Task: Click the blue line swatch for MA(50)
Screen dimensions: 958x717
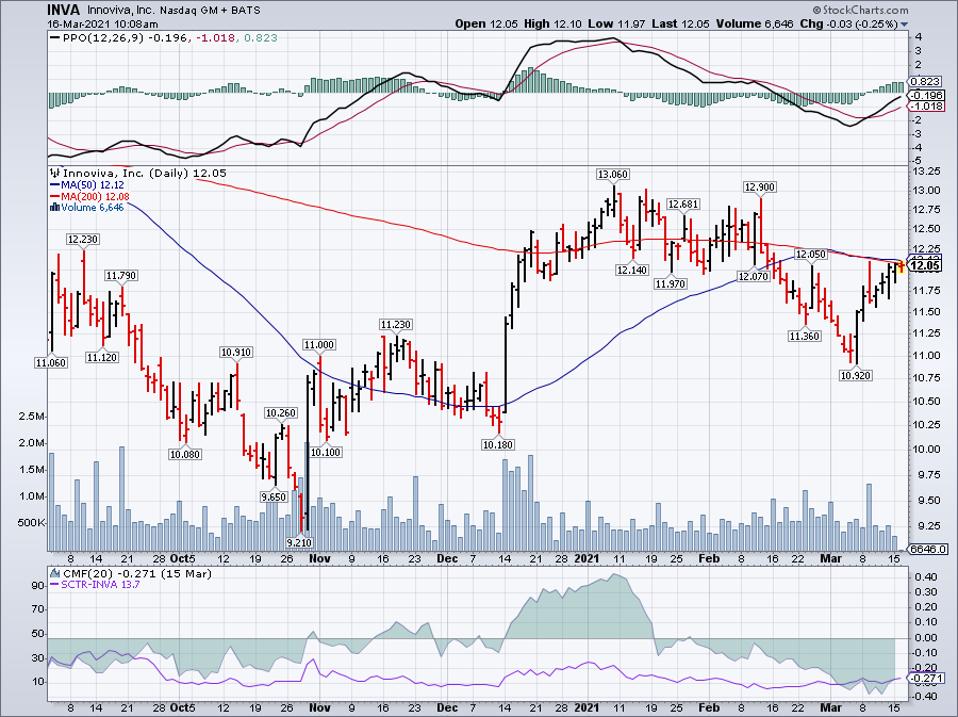Action: (55, 185)
